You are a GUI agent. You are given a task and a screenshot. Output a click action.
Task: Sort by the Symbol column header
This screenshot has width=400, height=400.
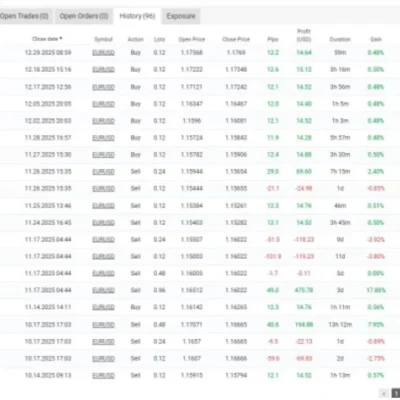click(x=103, y=39)
